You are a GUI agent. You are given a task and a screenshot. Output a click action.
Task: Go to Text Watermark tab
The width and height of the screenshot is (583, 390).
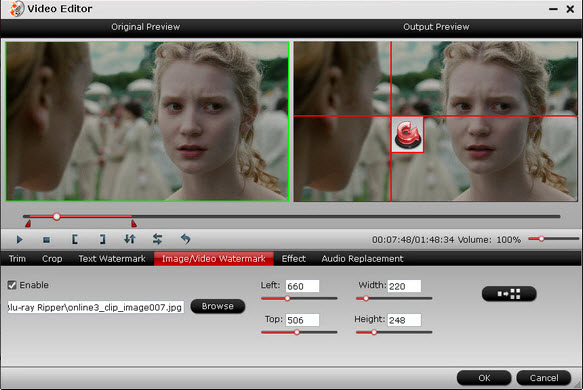pos(112,259)
